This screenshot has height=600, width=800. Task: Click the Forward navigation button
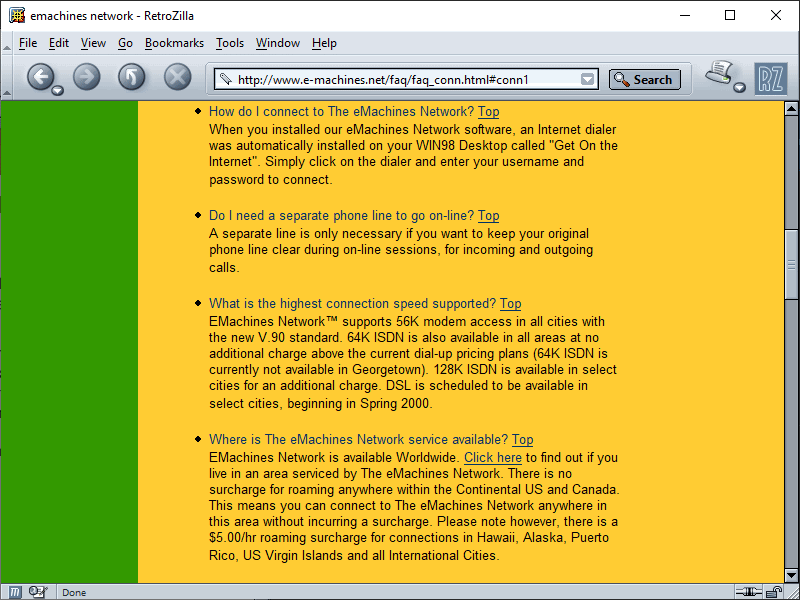click(87, 77)
